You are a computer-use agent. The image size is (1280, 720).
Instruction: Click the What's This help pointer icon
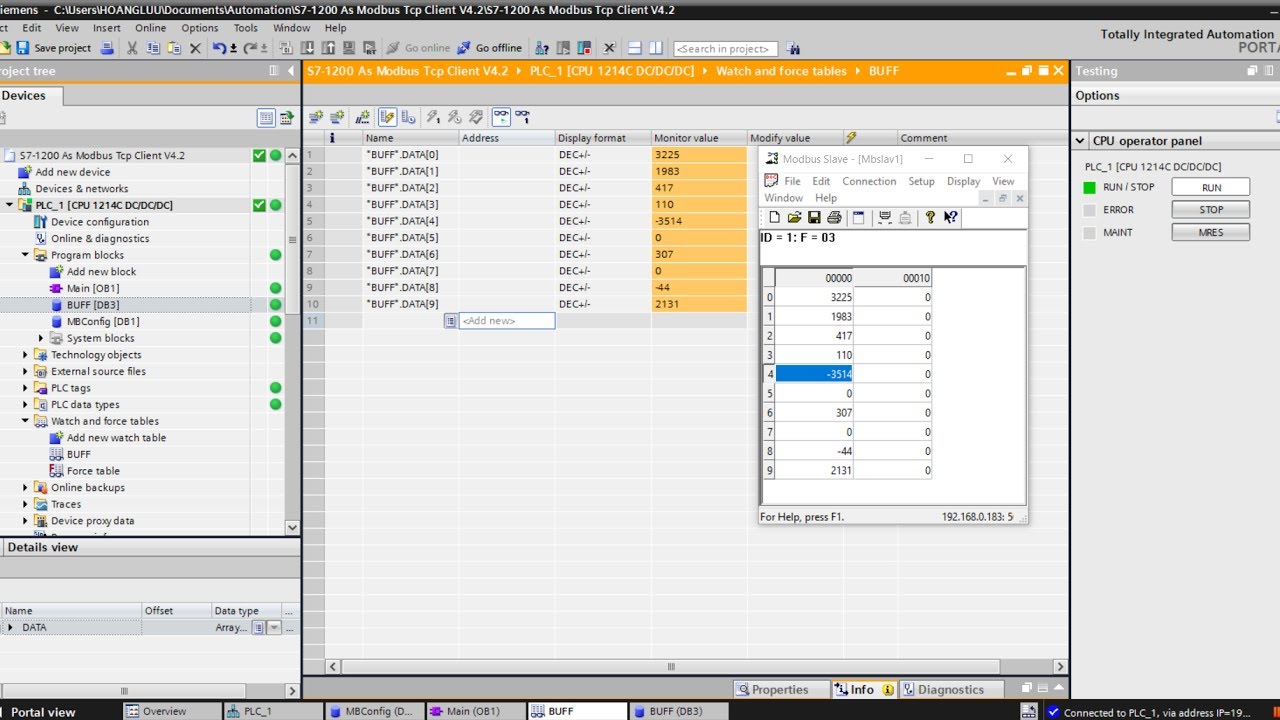click(x=951, y=217)
